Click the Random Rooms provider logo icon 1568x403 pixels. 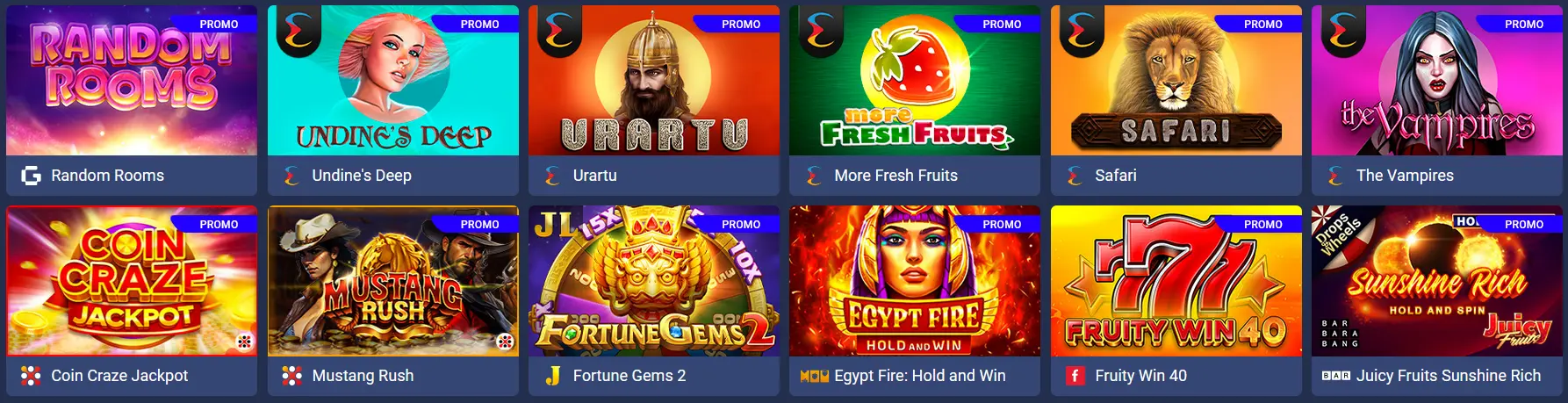[31, 176]
